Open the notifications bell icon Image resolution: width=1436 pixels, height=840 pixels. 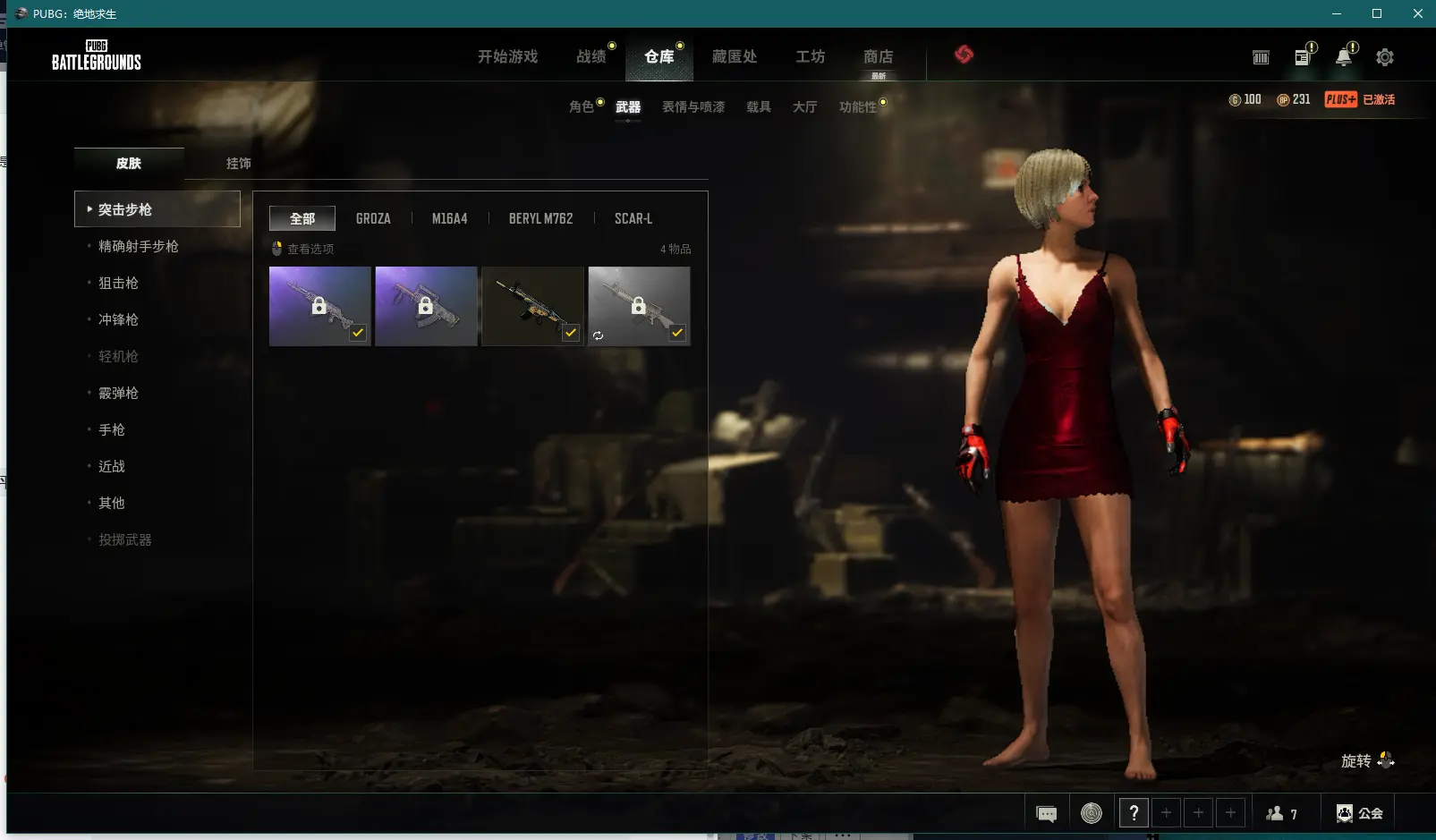click(1343, 57)
